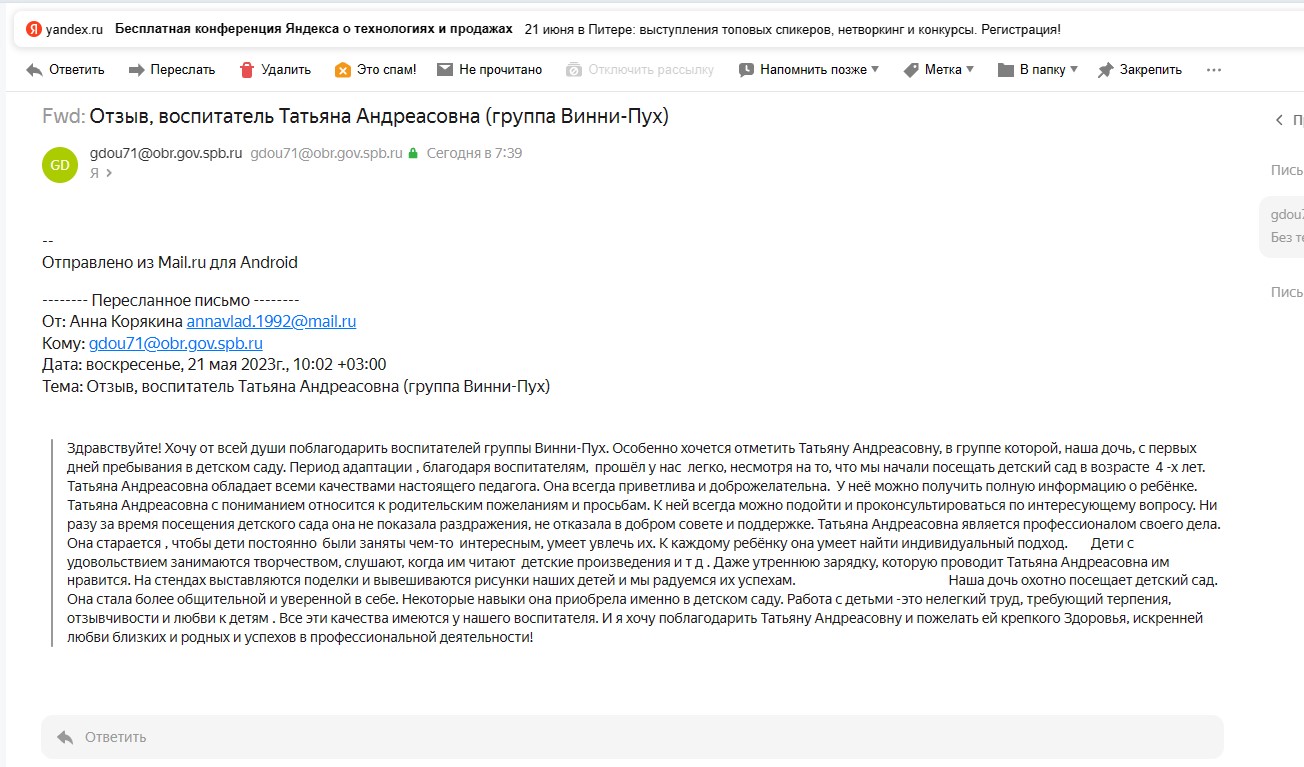Pin the message with the Закрепить label
Image resolution: width=1304 pixels, height=767 pixels.
tap(1150, 70)
